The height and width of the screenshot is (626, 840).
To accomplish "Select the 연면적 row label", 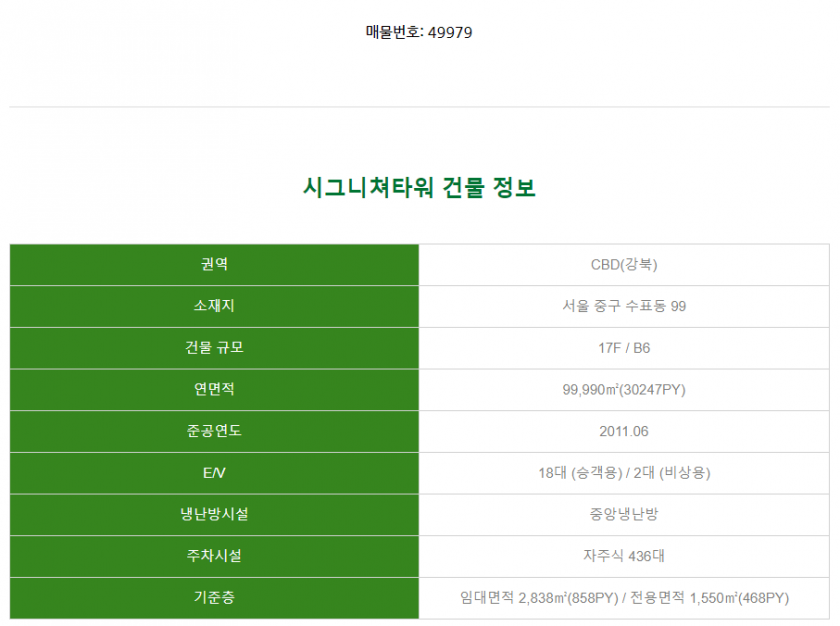I will click(214, 389).
